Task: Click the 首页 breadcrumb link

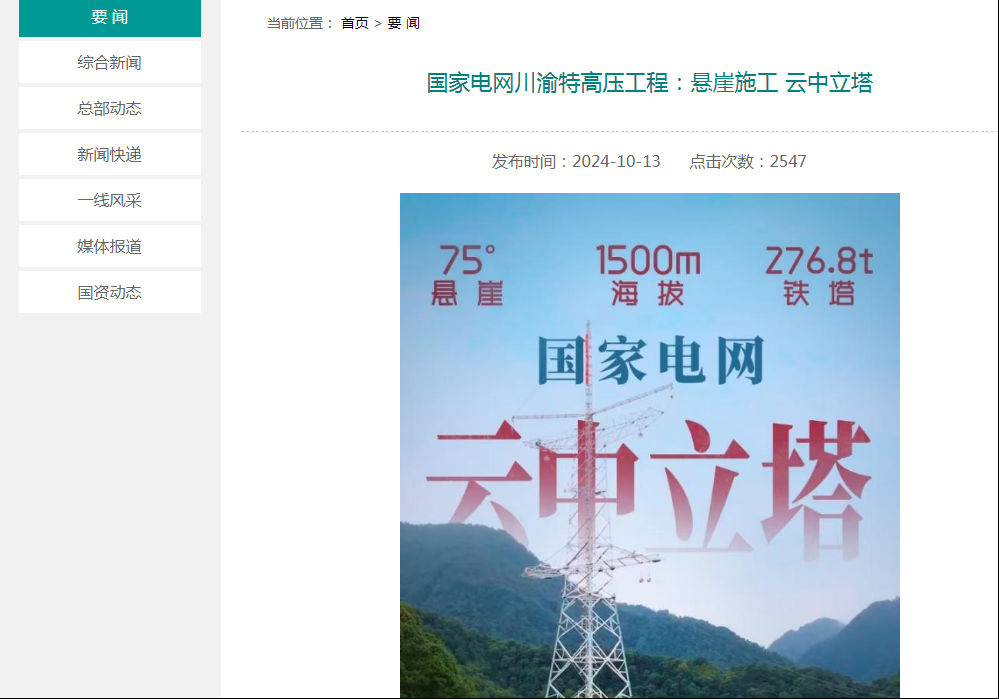Action: pyautogui.click(x=355, y=24)
